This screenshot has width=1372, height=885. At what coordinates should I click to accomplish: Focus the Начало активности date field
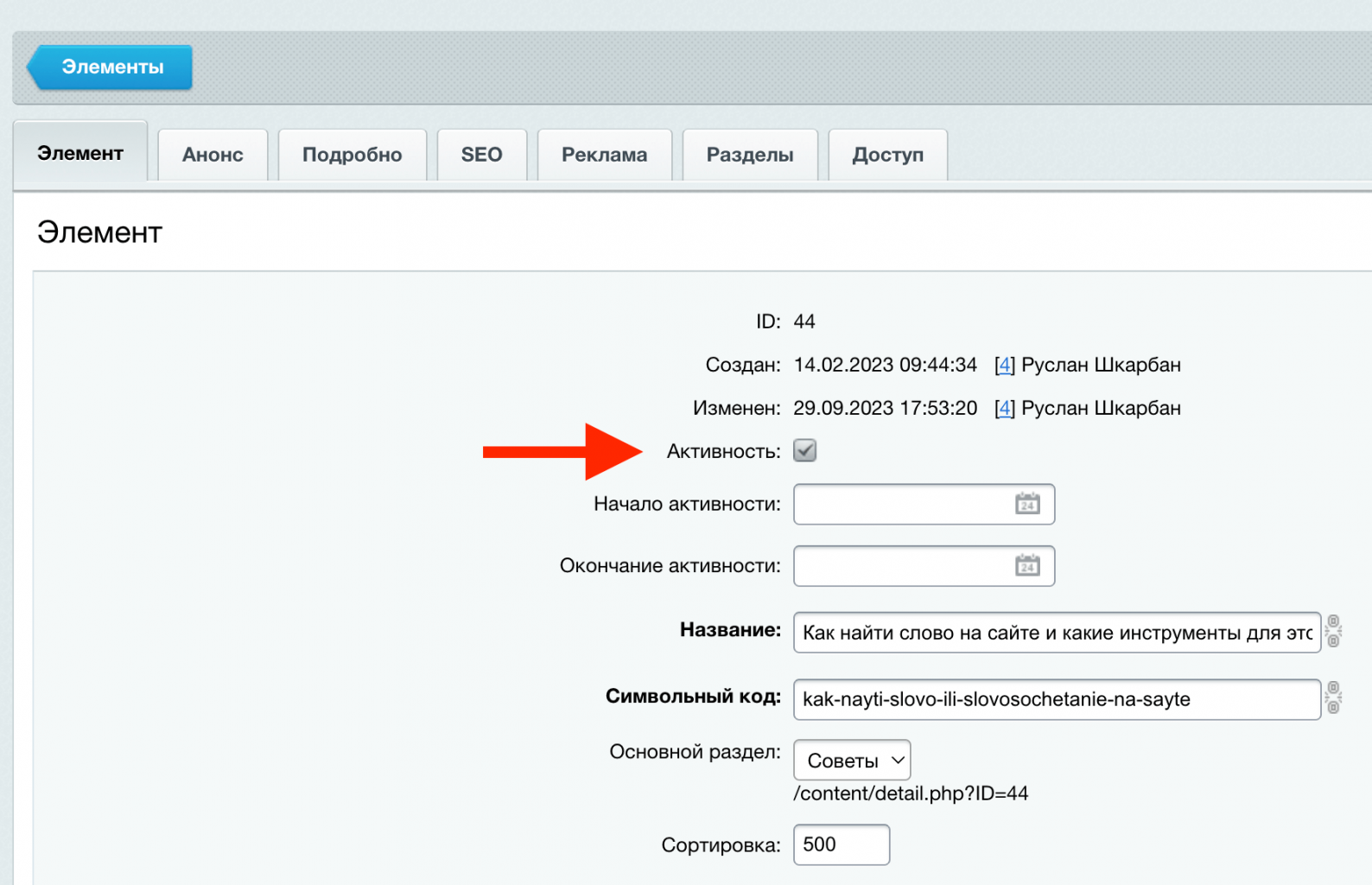click(924, 504)
